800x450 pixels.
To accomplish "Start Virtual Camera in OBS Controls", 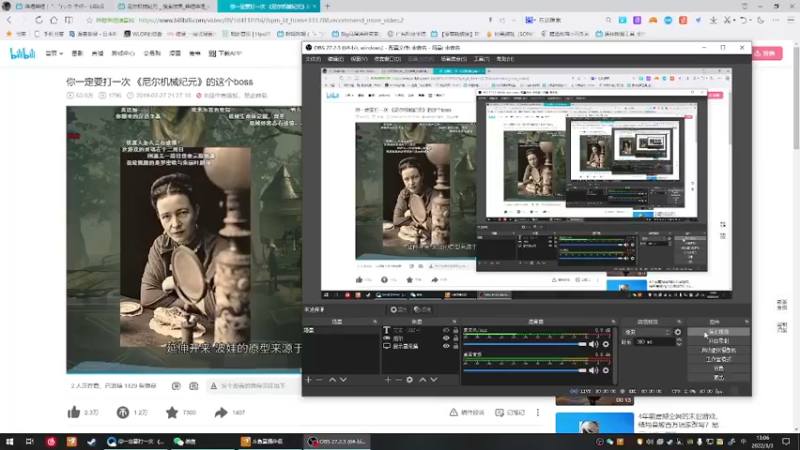I will pyautogui.click(x=718, y=350).
